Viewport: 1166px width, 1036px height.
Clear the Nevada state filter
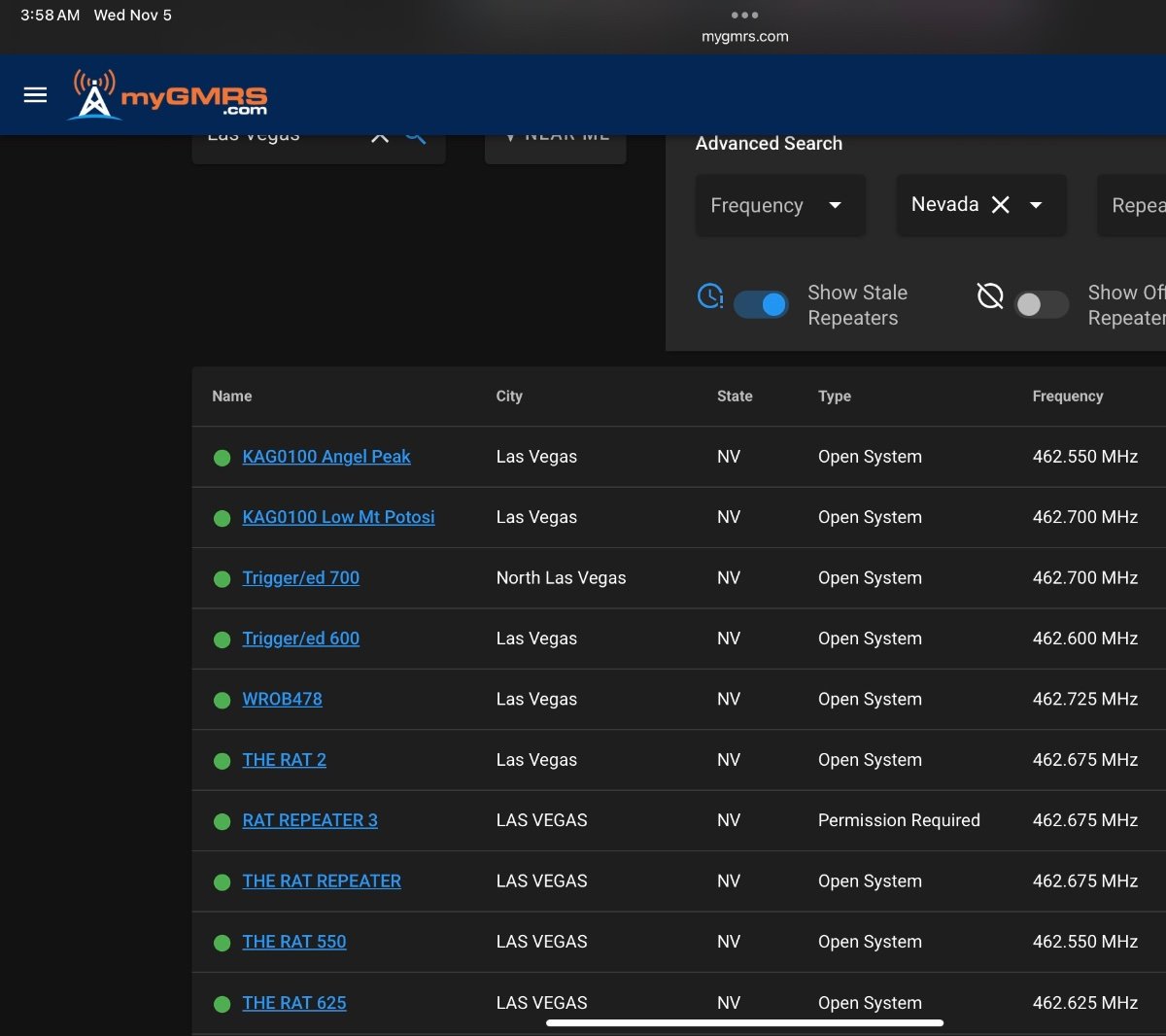coord(1000,205)
